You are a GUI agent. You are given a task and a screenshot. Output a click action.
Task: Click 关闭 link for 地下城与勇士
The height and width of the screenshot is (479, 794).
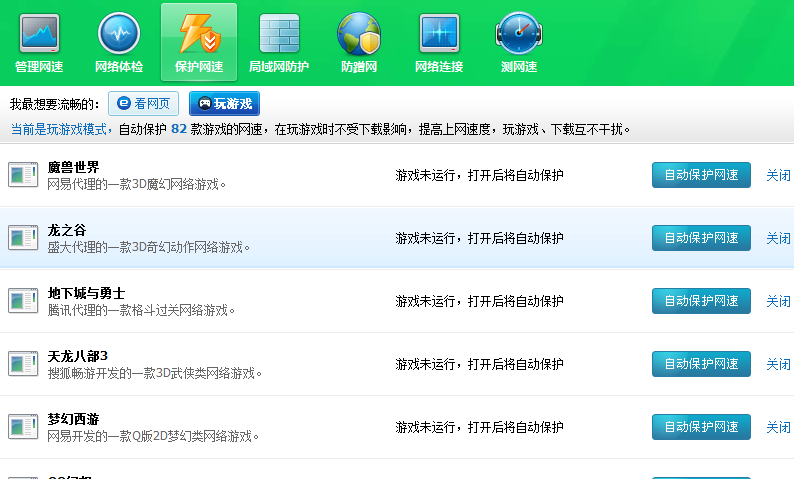(778, 301)
